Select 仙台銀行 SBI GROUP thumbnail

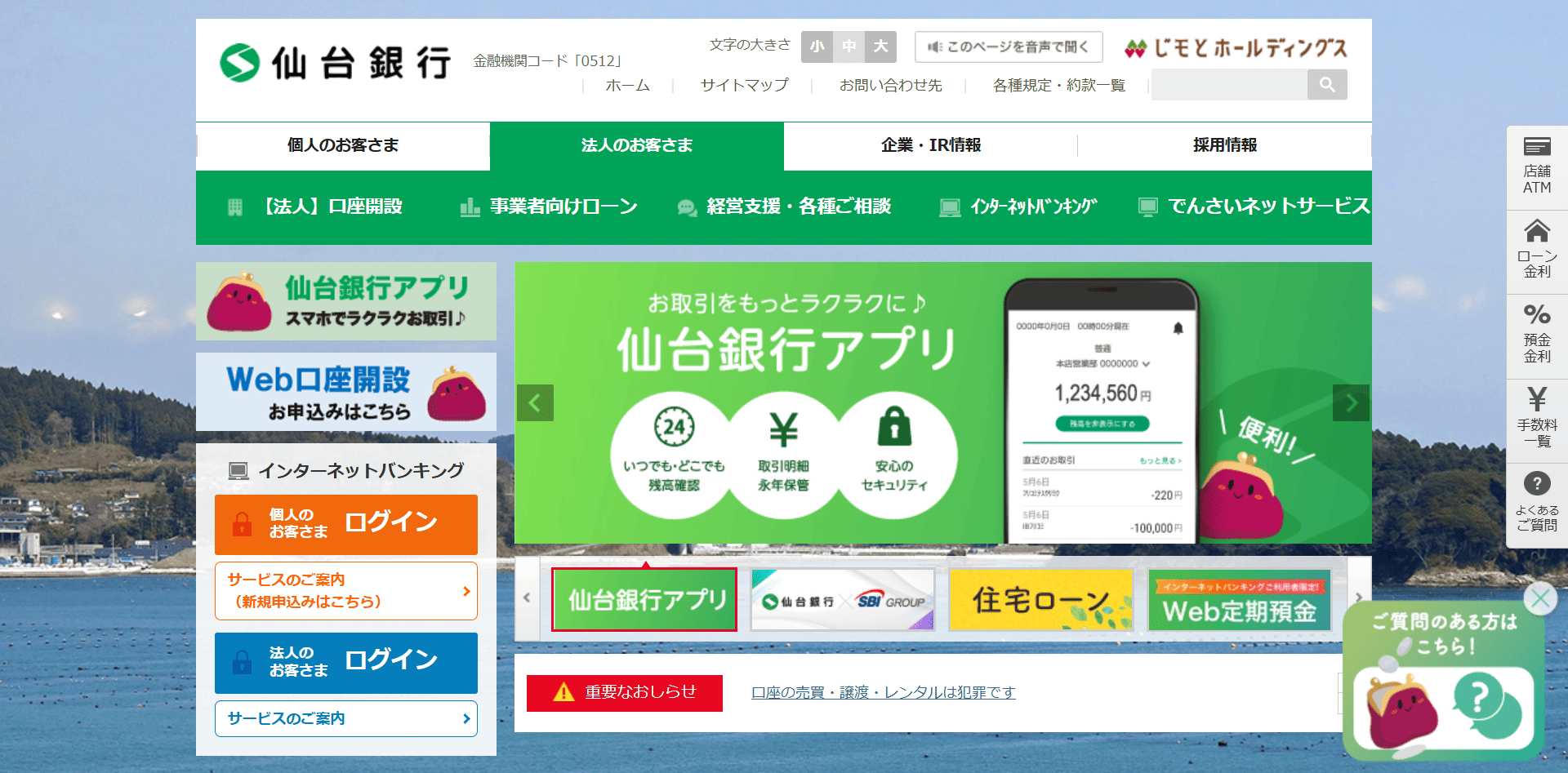(x=842, y=600)
